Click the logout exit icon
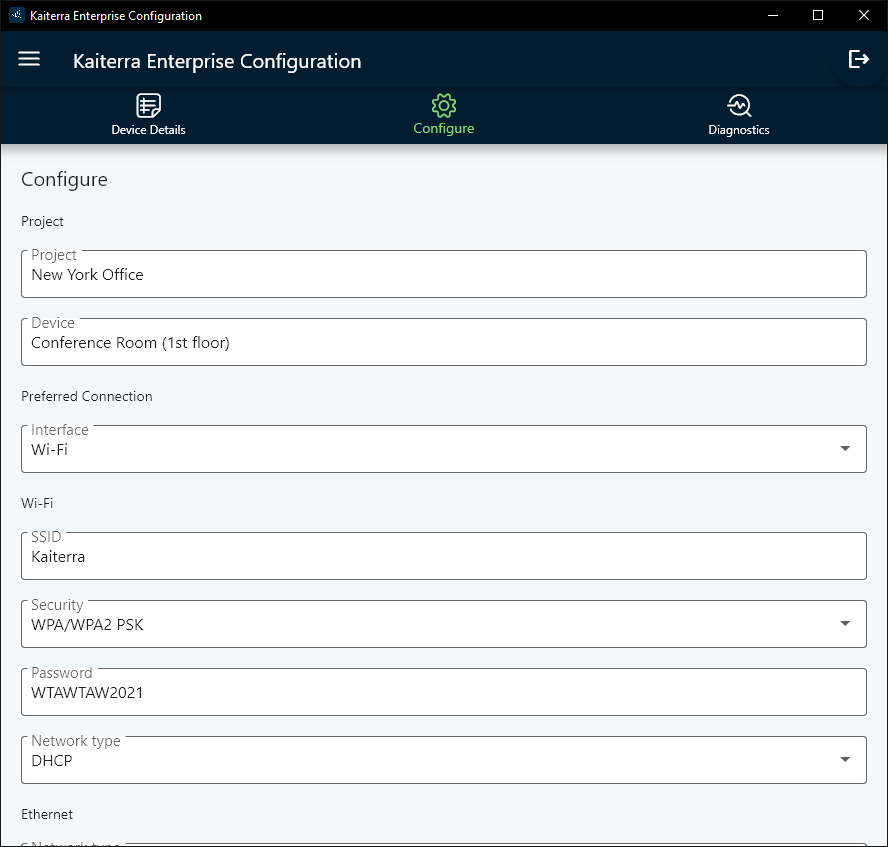This screenshot has height=847, width=888. click(858, 59)
